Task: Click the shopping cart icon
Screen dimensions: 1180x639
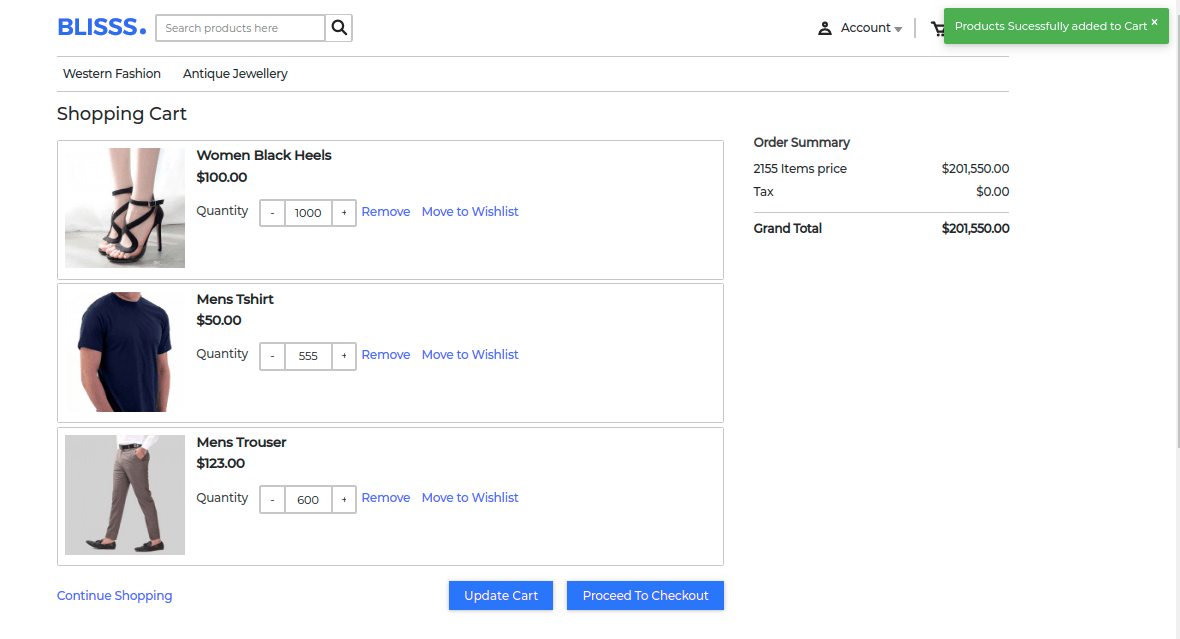Action: tap(938, 28)
